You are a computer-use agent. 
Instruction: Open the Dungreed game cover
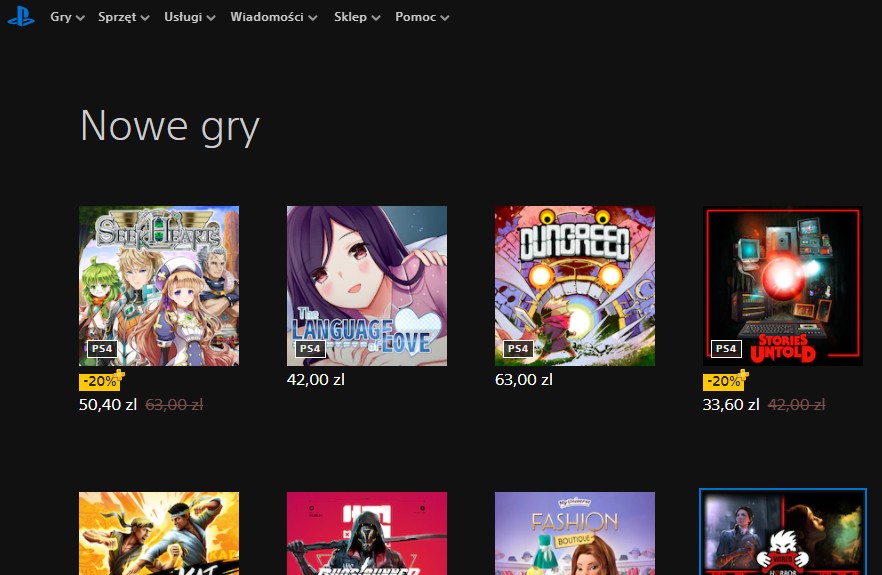pos(575,286)
